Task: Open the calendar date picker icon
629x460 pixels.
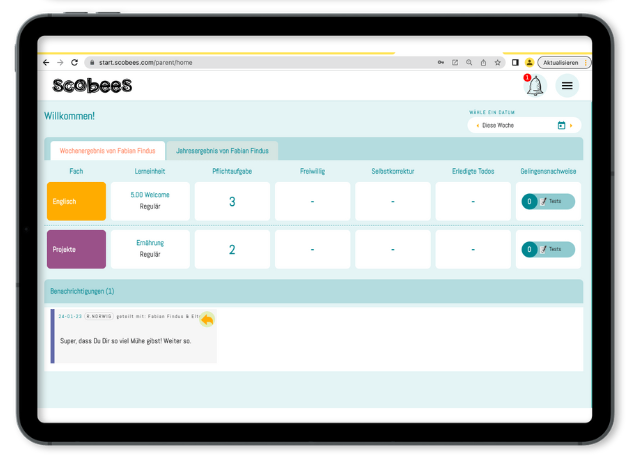Action: click(561, 126)
